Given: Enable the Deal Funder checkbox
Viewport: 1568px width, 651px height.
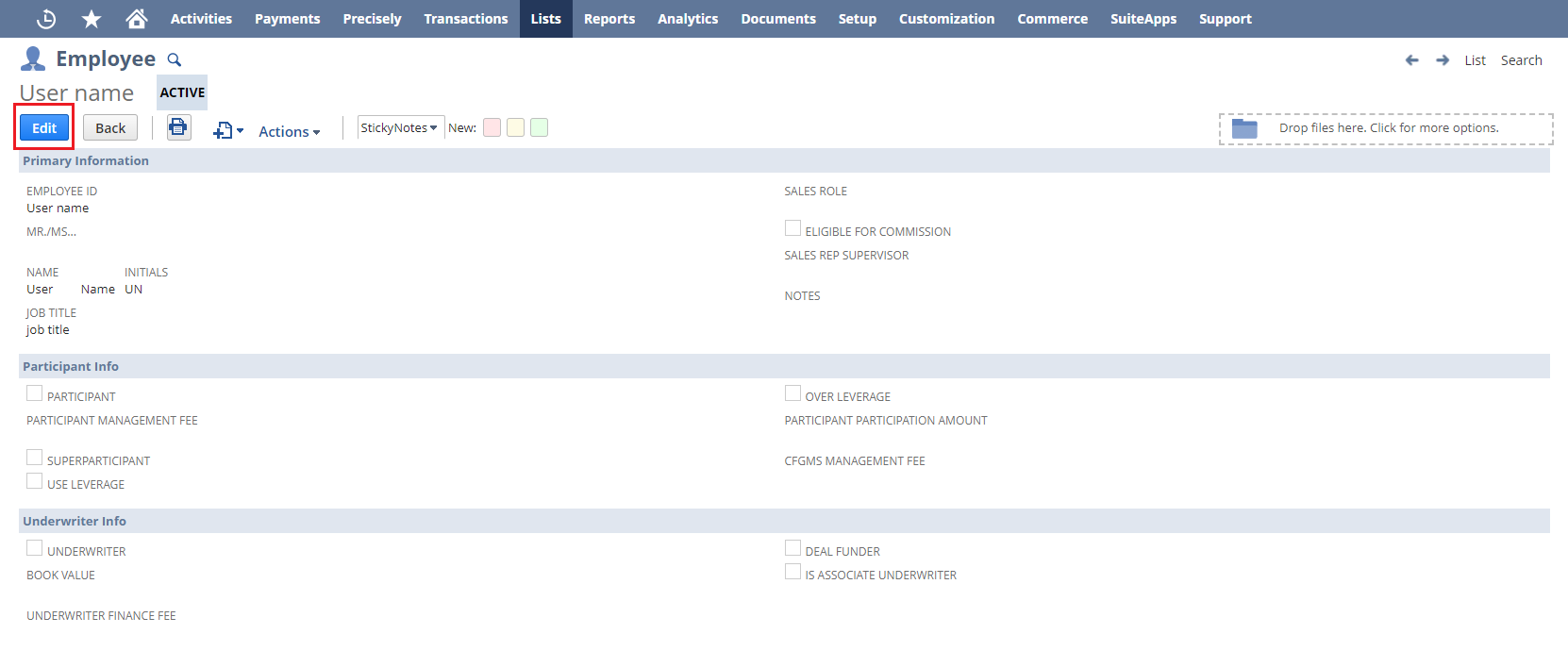Looking at the screenshot, I should pos(792,548).
